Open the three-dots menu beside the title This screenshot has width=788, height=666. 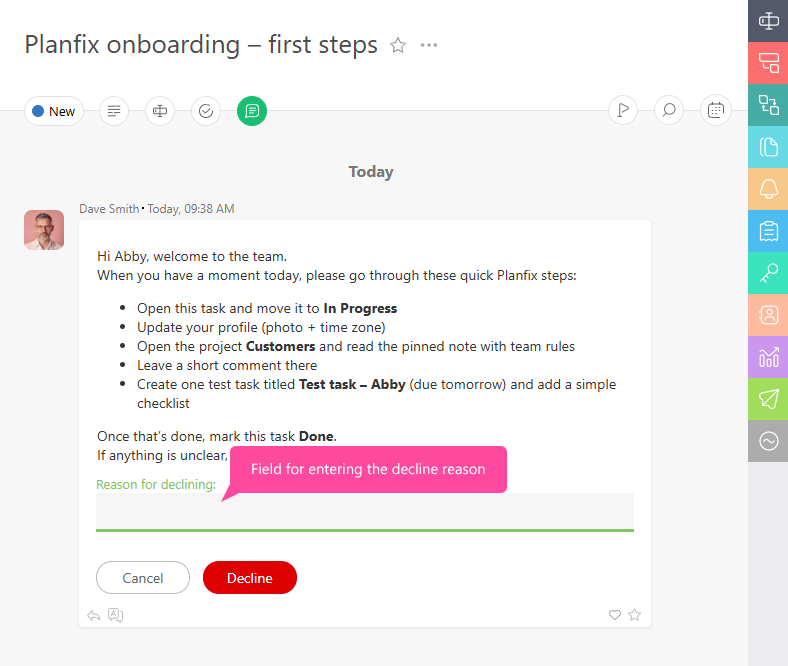[429, 45]
